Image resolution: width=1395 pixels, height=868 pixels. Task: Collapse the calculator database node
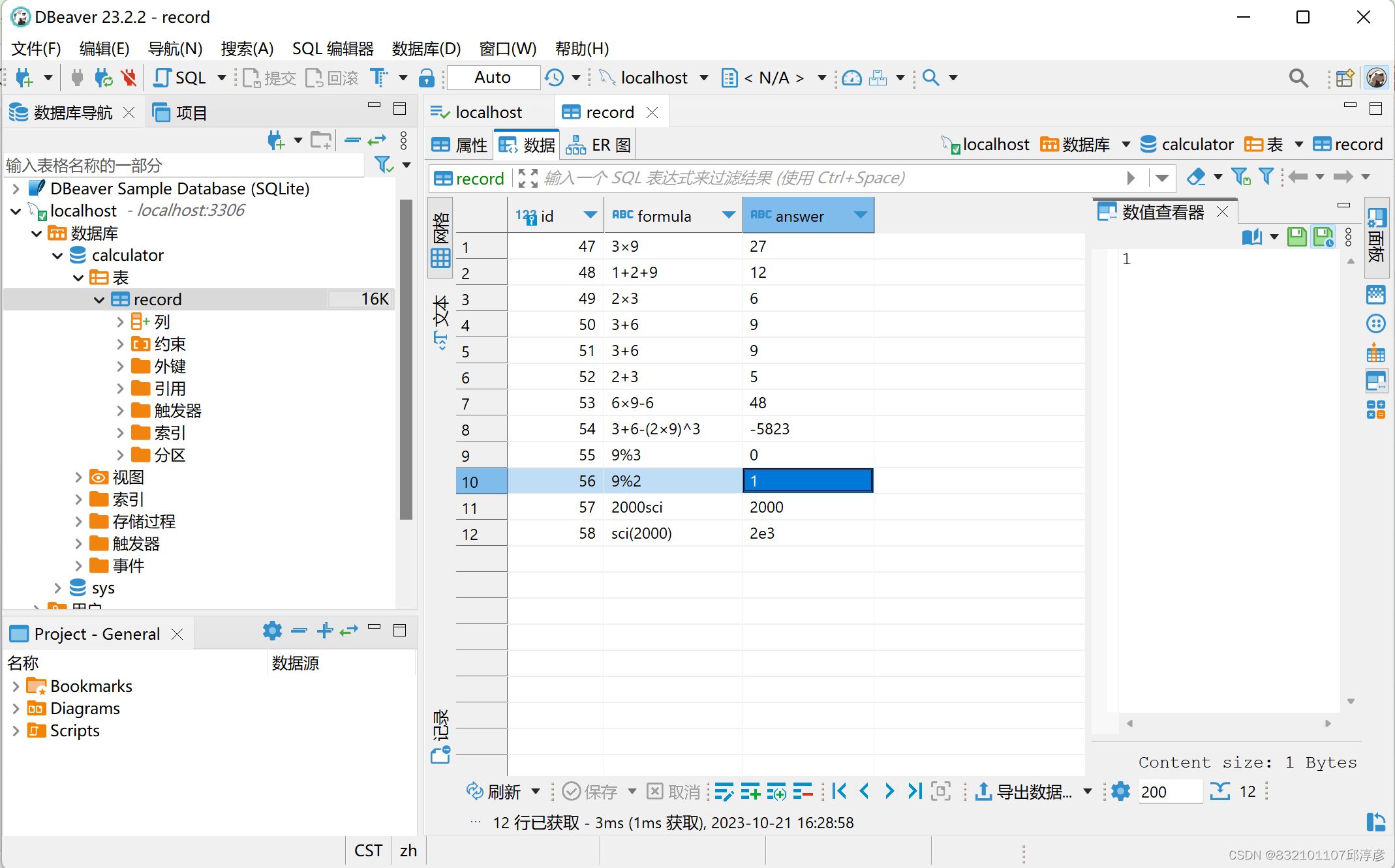coord(57,255)
